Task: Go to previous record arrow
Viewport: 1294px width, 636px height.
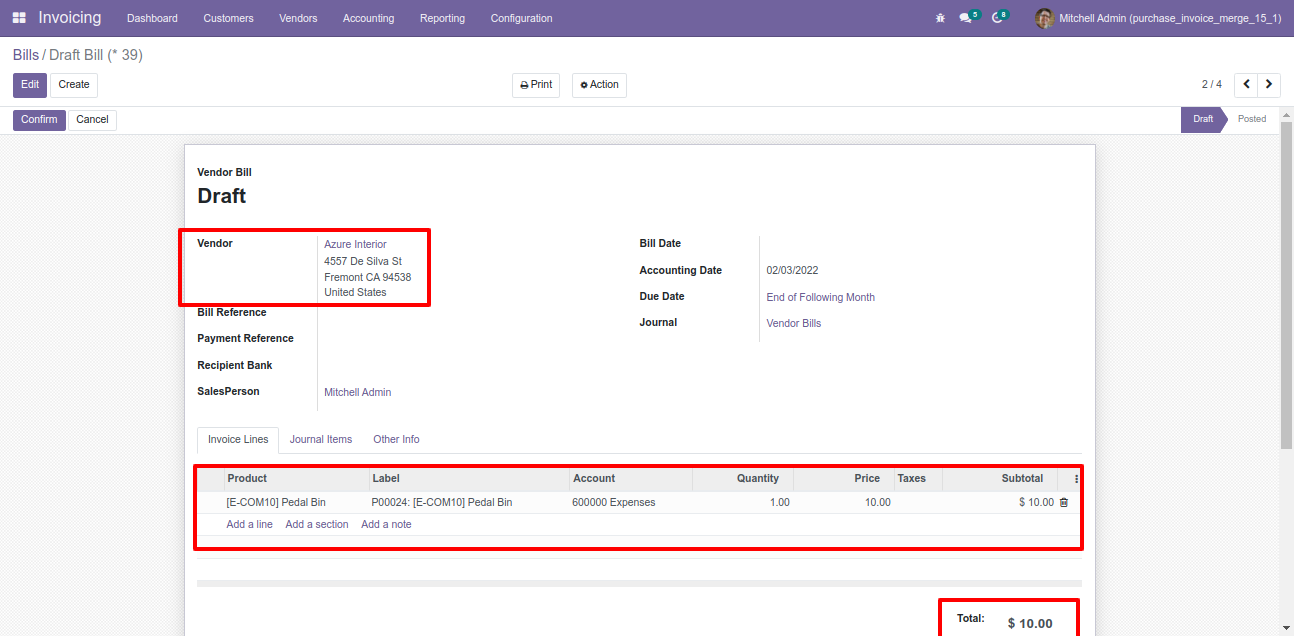Action: [x=1246, y=85]
